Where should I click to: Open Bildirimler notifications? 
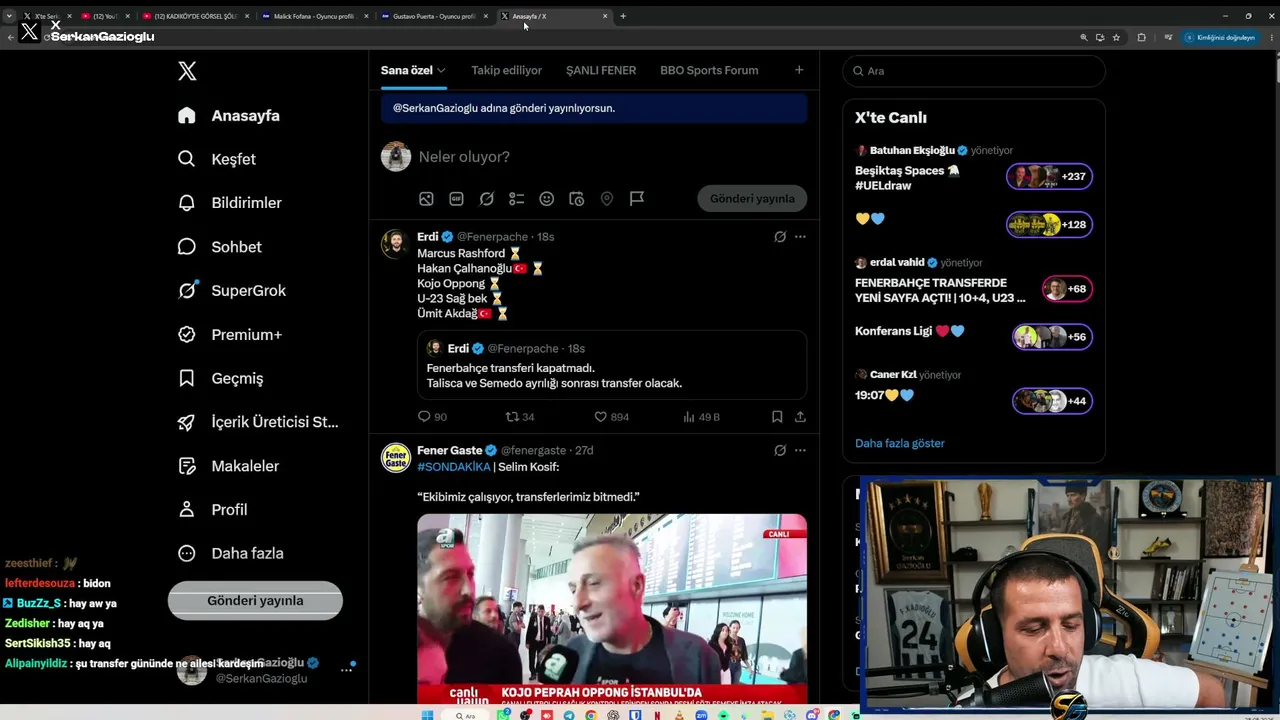click(229, 203)
